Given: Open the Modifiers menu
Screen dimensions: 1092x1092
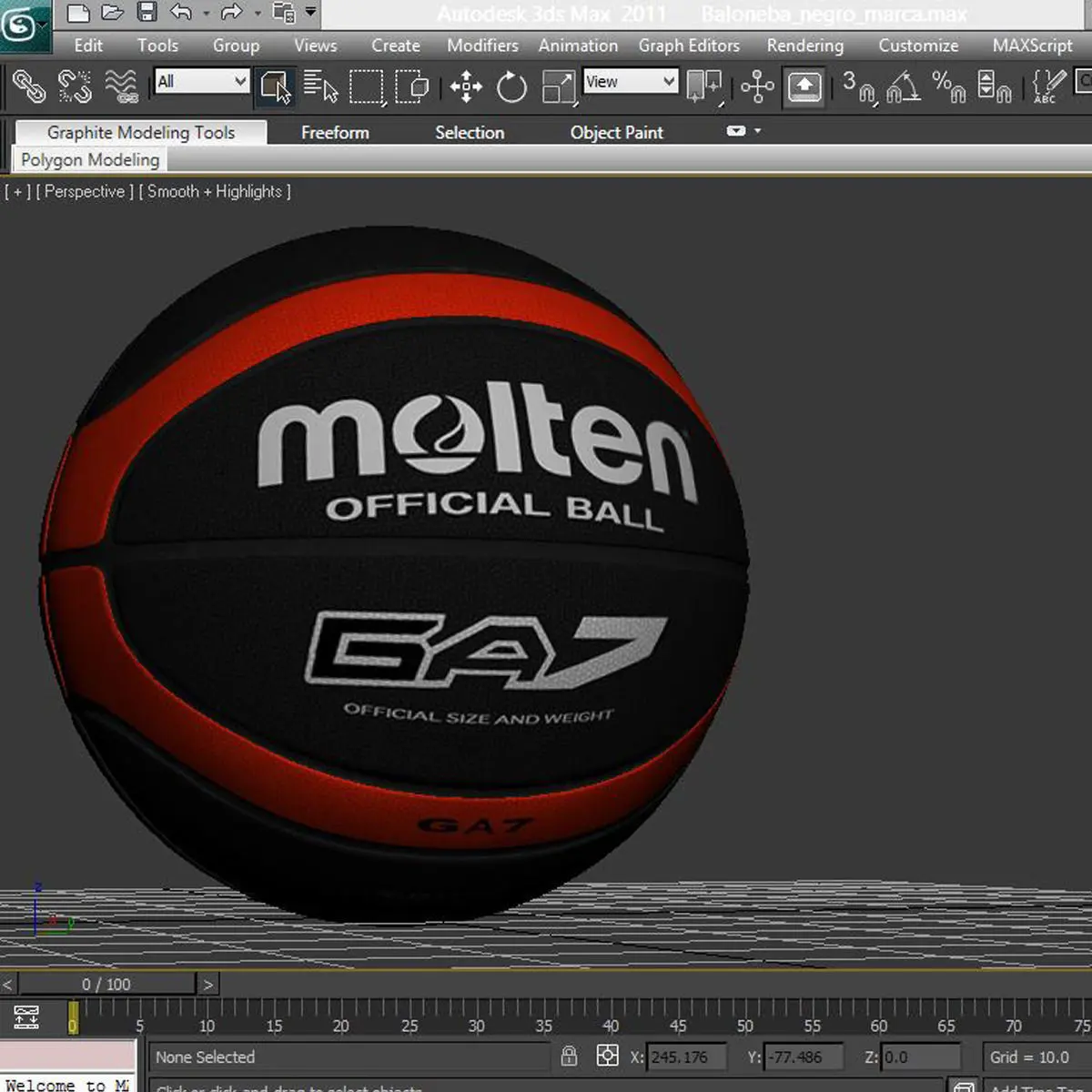Looking at the screenshot, I should 482,45.
